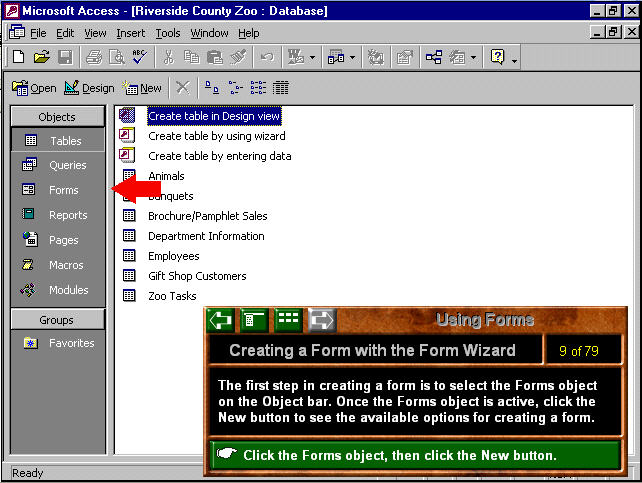The width and height of the screenshot is (642, 483).
Task: Click the New Object toolbar icon
Action: (x=457, y=56)
